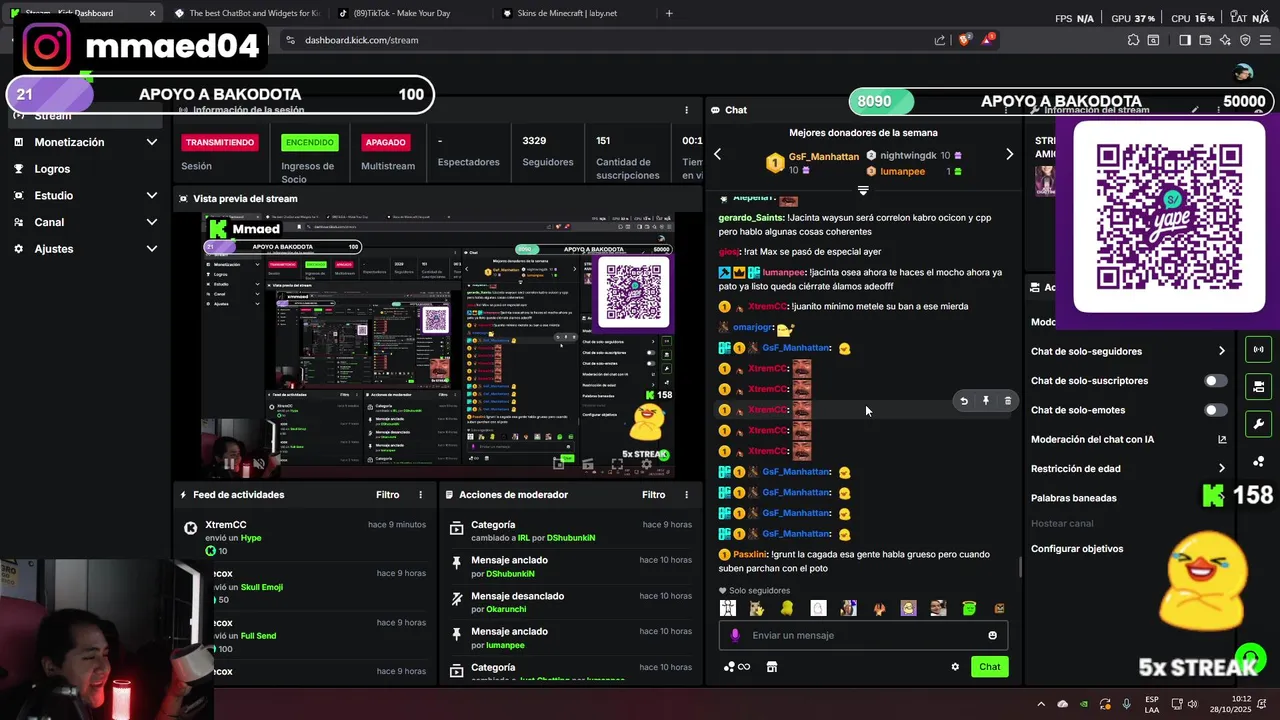This screenshot has height=720, width=1280.
Task: Open Filtro in Acciones de moderador
Action: 654,495
